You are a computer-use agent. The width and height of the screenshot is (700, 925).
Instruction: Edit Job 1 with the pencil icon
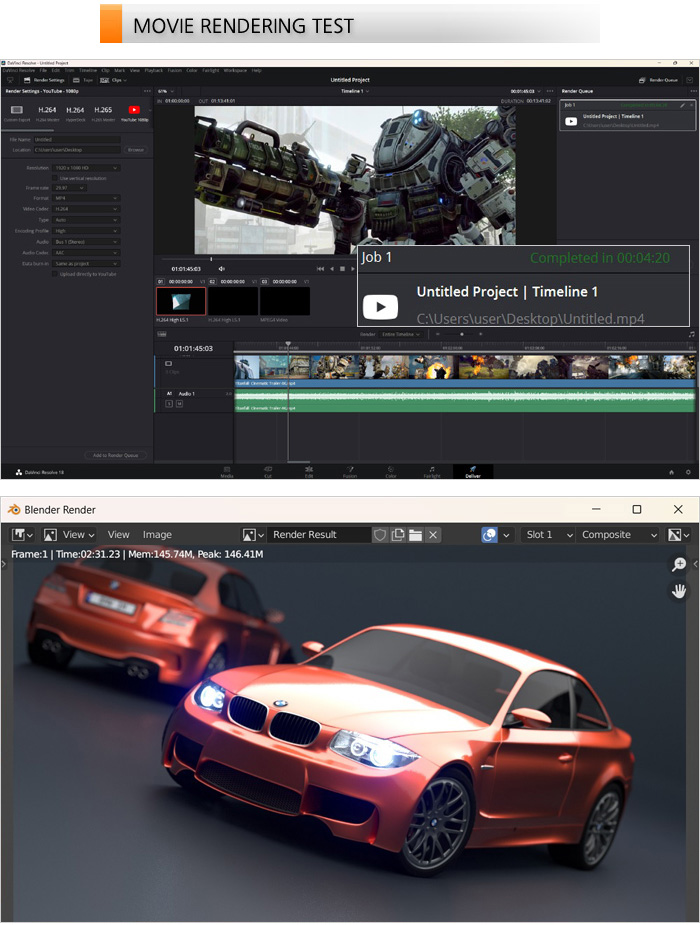[x=682, y=105]
